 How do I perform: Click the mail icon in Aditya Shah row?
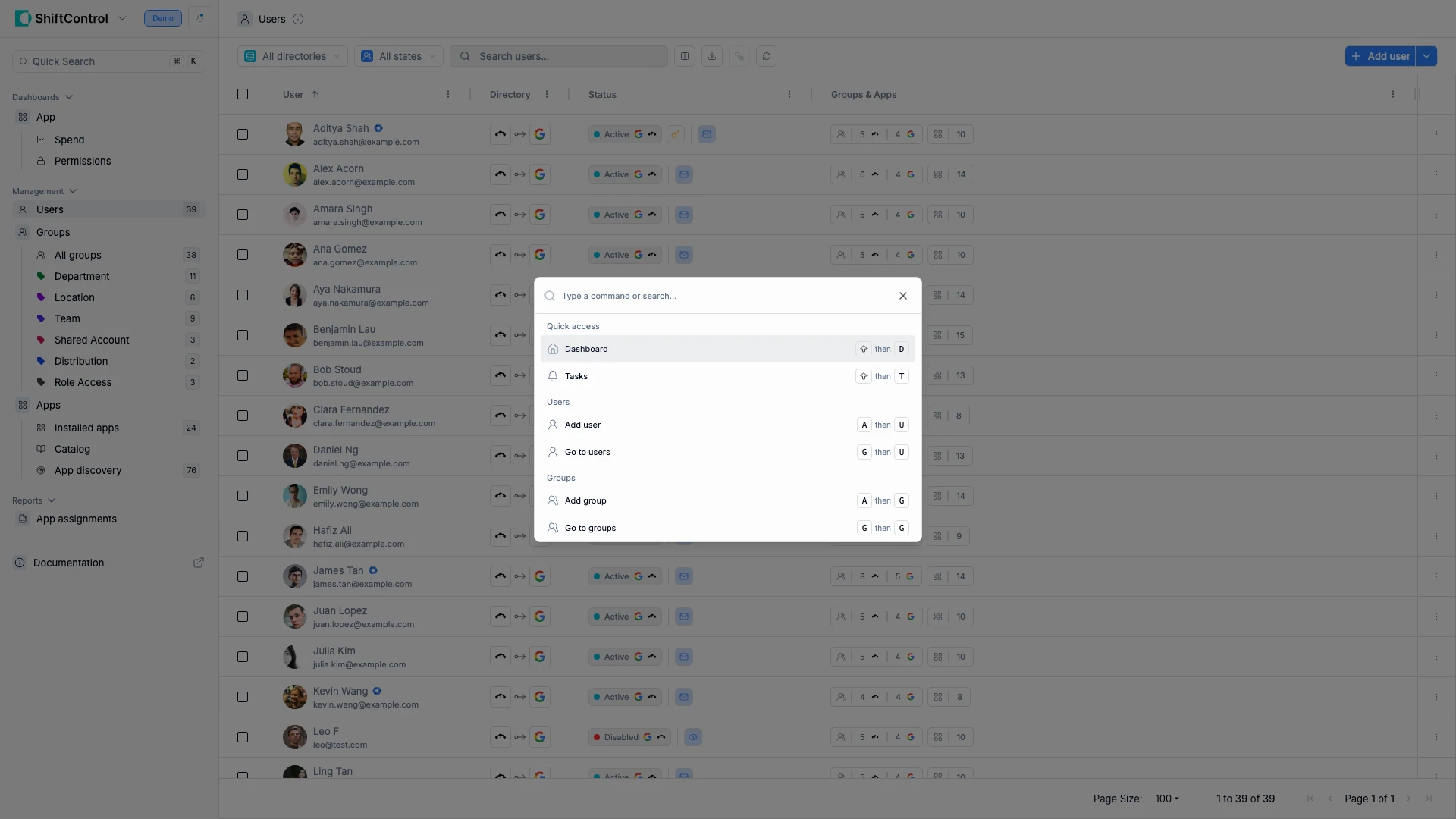tap(707, 134)
